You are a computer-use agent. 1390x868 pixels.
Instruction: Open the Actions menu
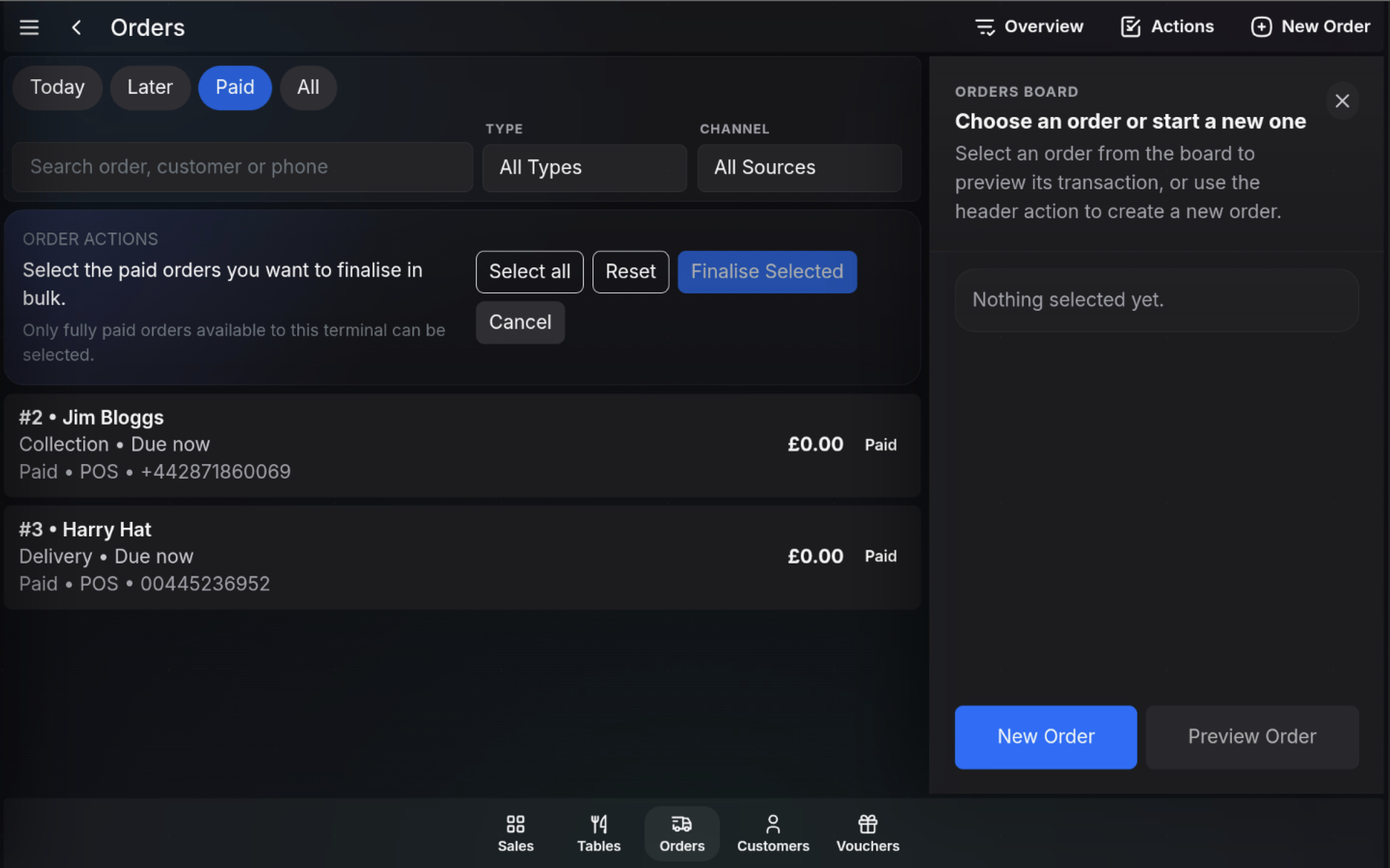[1167, 27]
